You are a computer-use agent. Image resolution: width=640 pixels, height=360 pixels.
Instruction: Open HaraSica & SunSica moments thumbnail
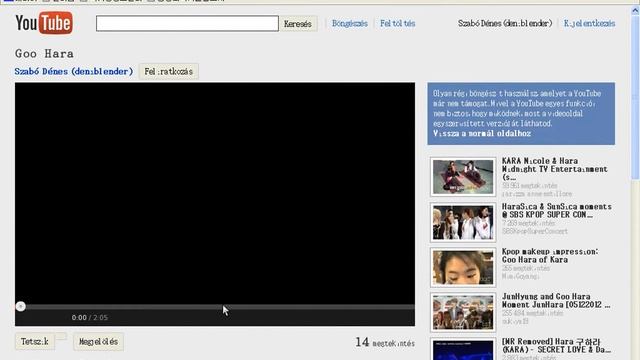point(463,222)
